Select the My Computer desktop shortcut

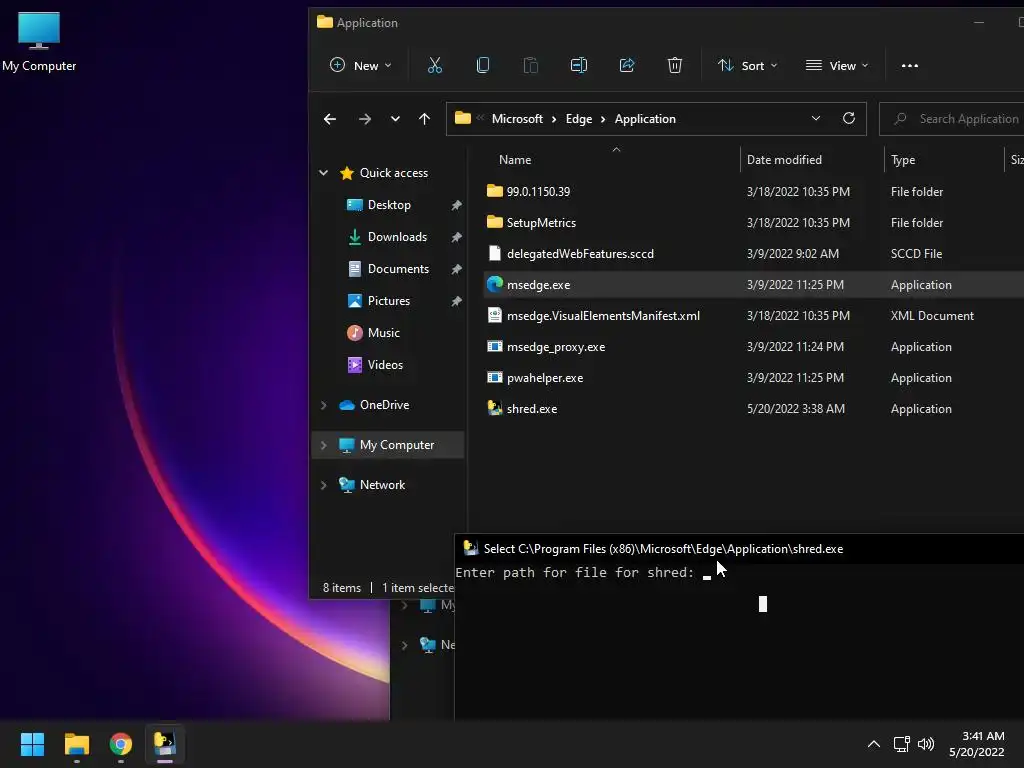pyautogui.click(x=39, y=41)
